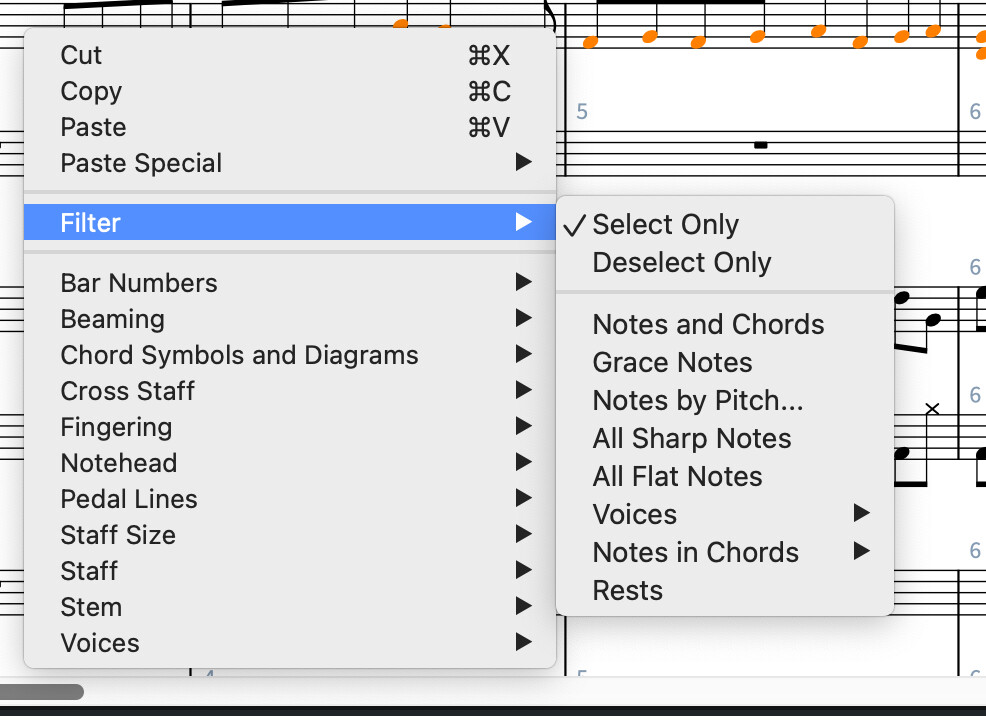This screenshot has width=986, height=716.
Task: Select the All Flat Notes filter
Action: (677, 477)
